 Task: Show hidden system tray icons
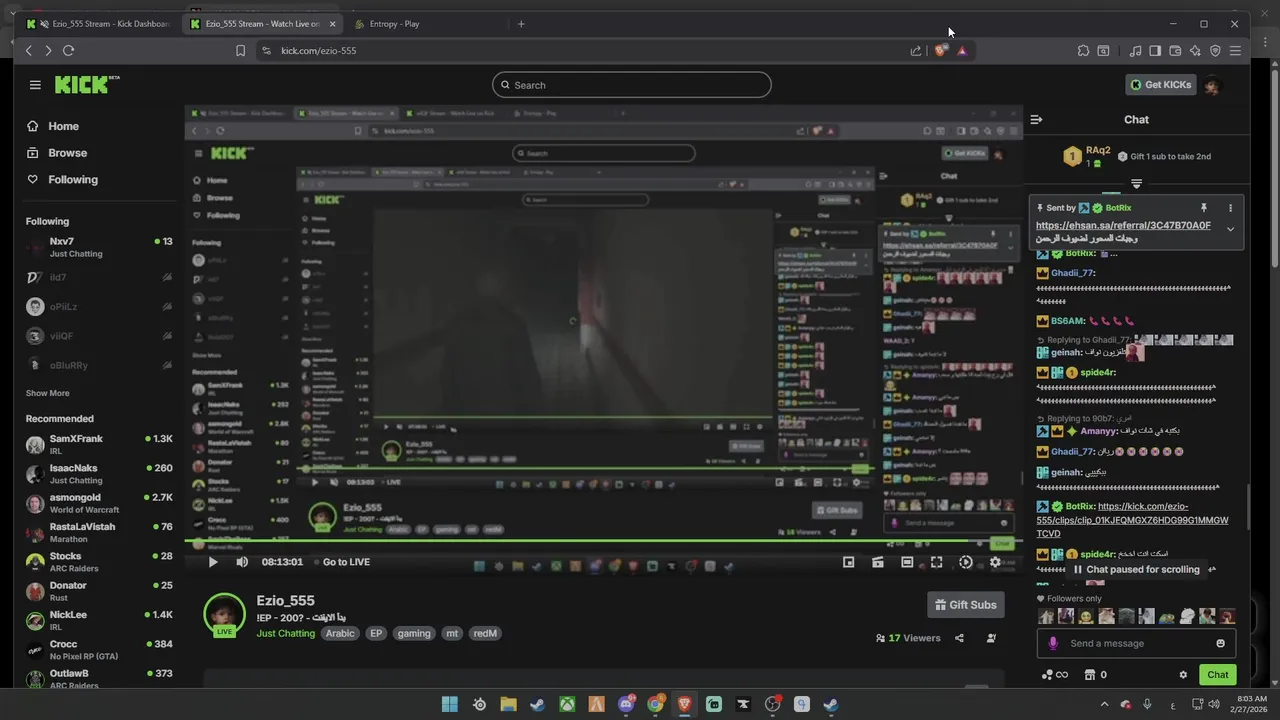[x=1105, y=705]
